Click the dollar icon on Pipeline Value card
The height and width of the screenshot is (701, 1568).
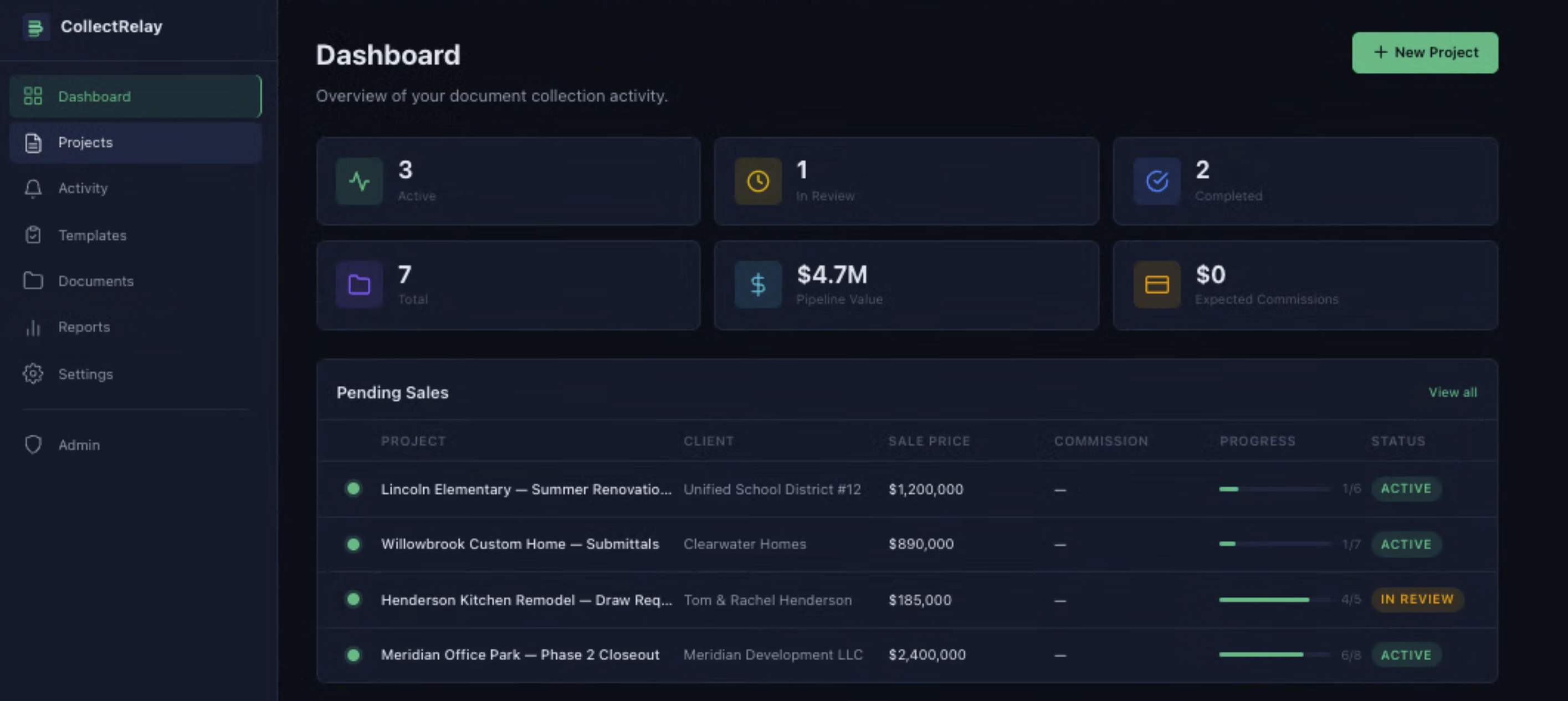758,284
